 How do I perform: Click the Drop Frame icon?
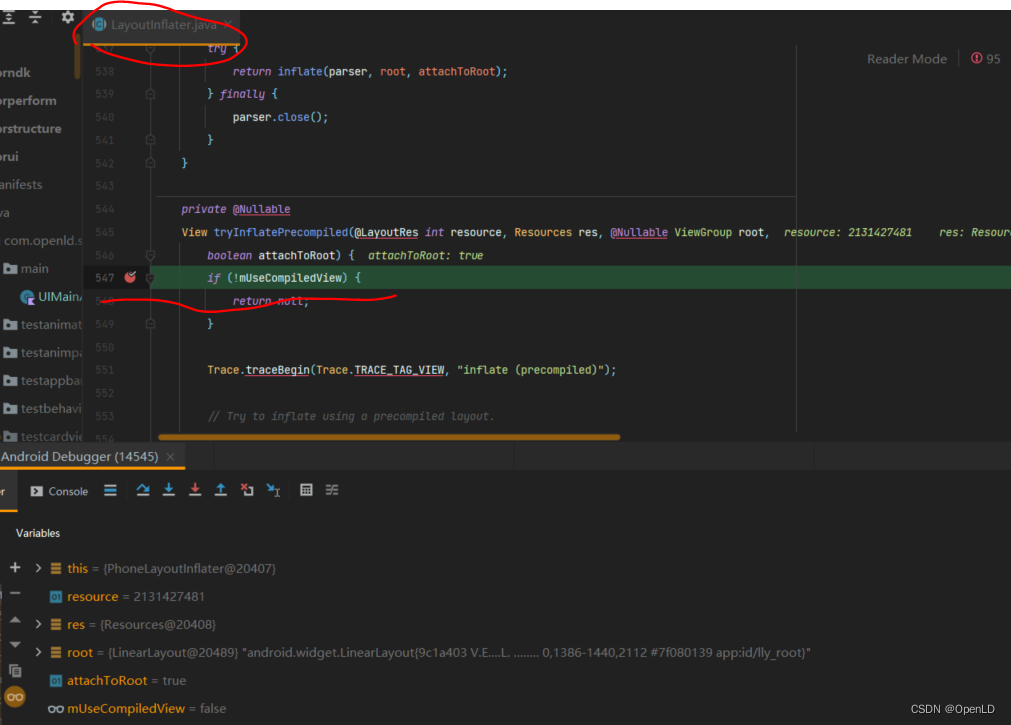[247, 490]
